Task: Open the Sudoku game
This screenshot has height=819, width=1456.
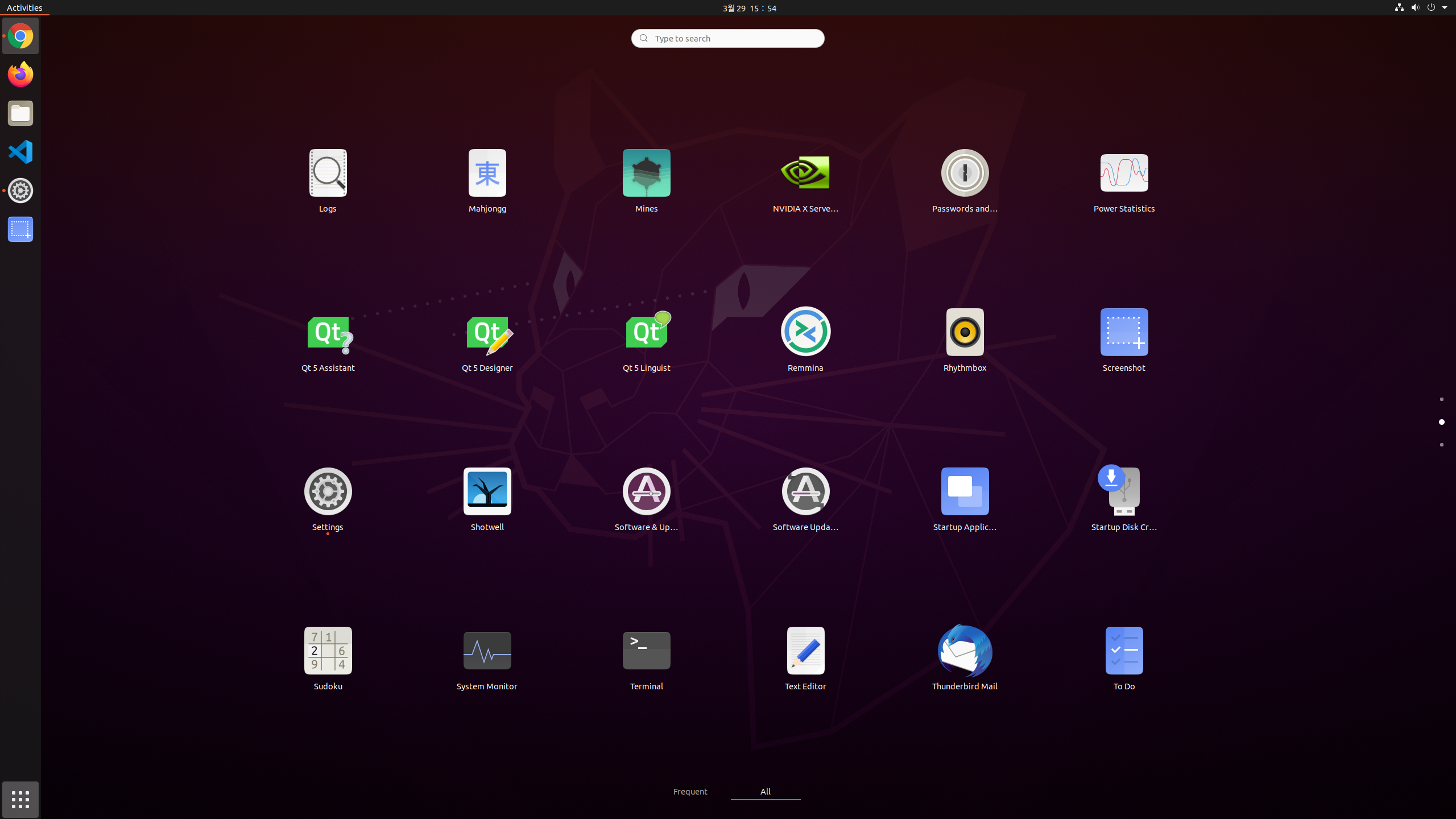Action: click(328, 651)
